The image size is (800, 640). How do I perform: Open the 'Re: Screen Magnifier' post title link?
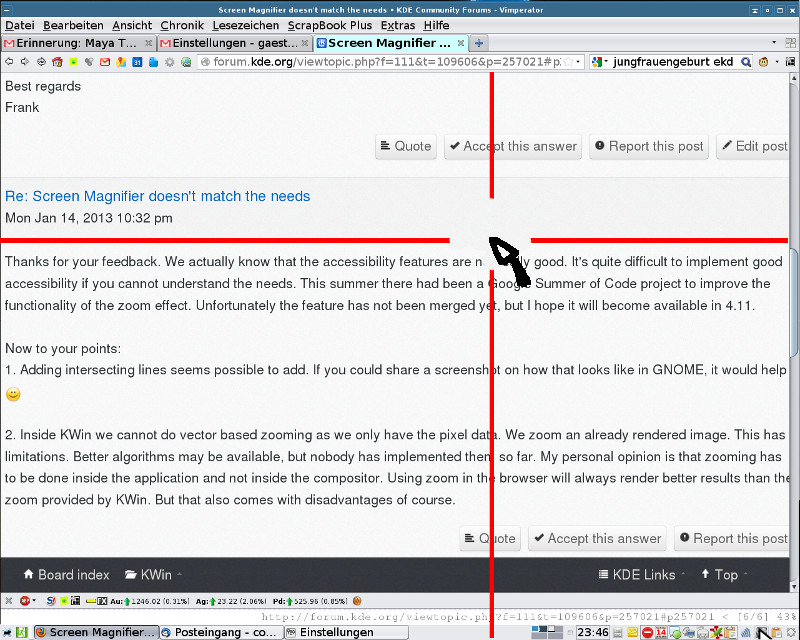[x=158, y=196]
